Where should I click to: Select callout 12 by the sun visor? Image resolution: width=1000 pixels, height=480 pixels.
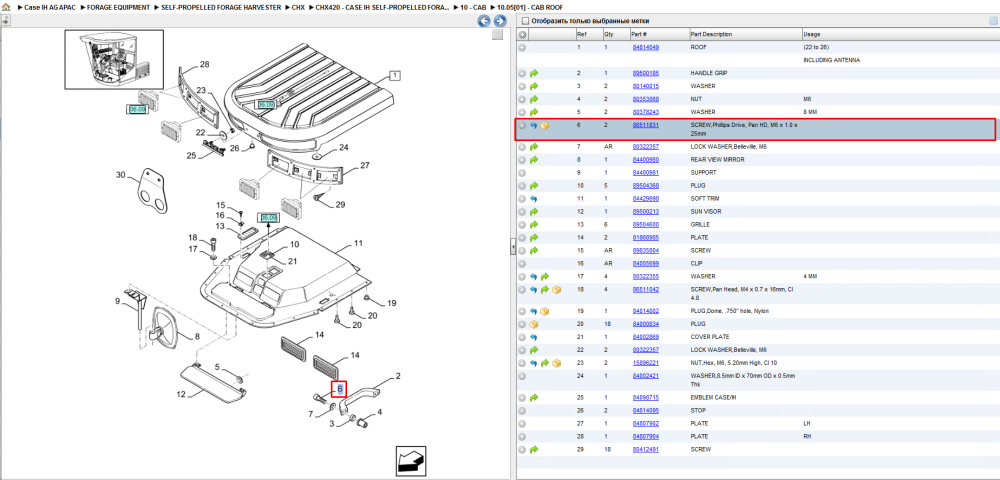tap(180, 395)
